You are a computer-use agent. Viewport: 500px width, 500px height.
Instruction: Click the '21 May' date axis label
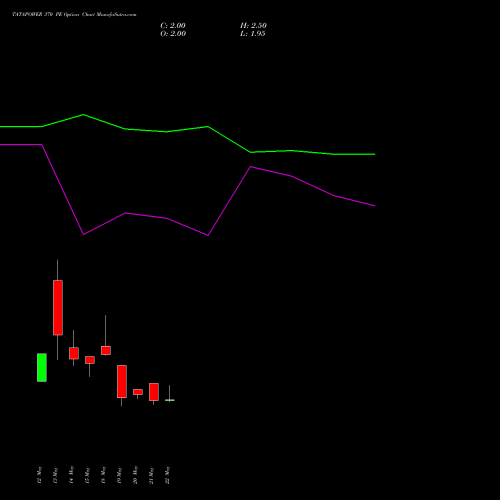point(151,475)
